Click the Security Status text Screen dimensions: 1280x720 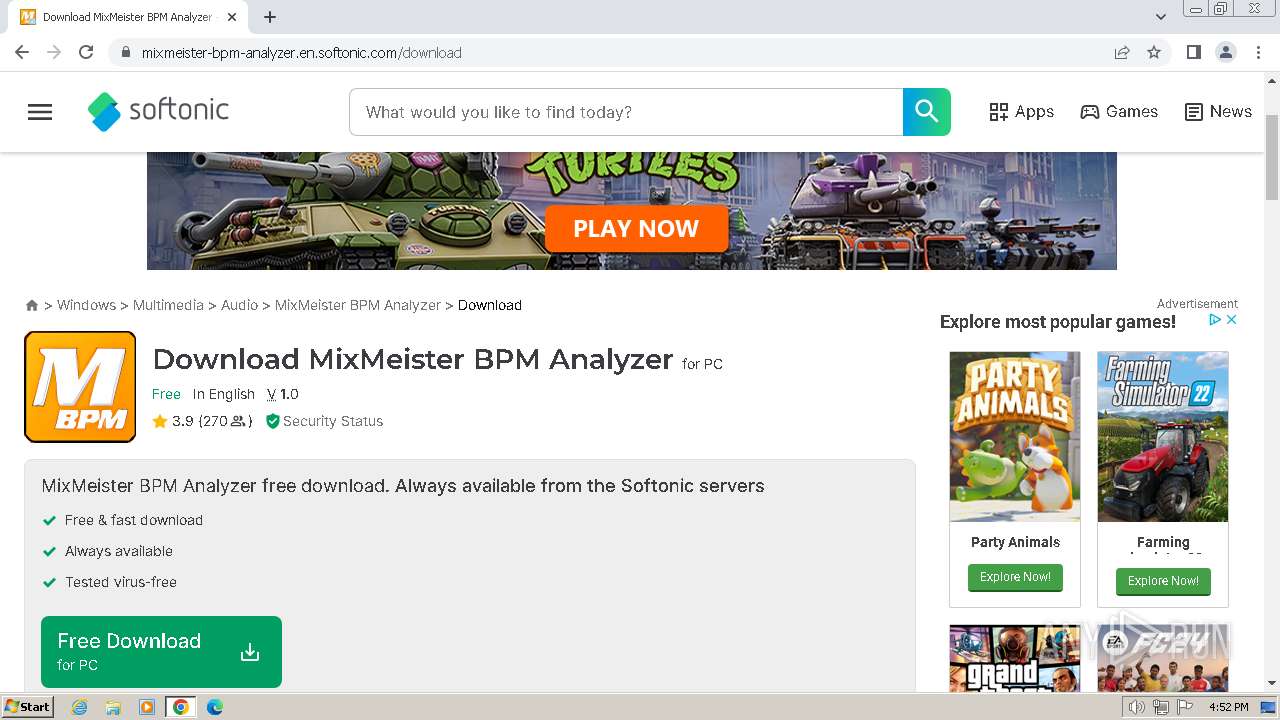[x=333, y=421]
